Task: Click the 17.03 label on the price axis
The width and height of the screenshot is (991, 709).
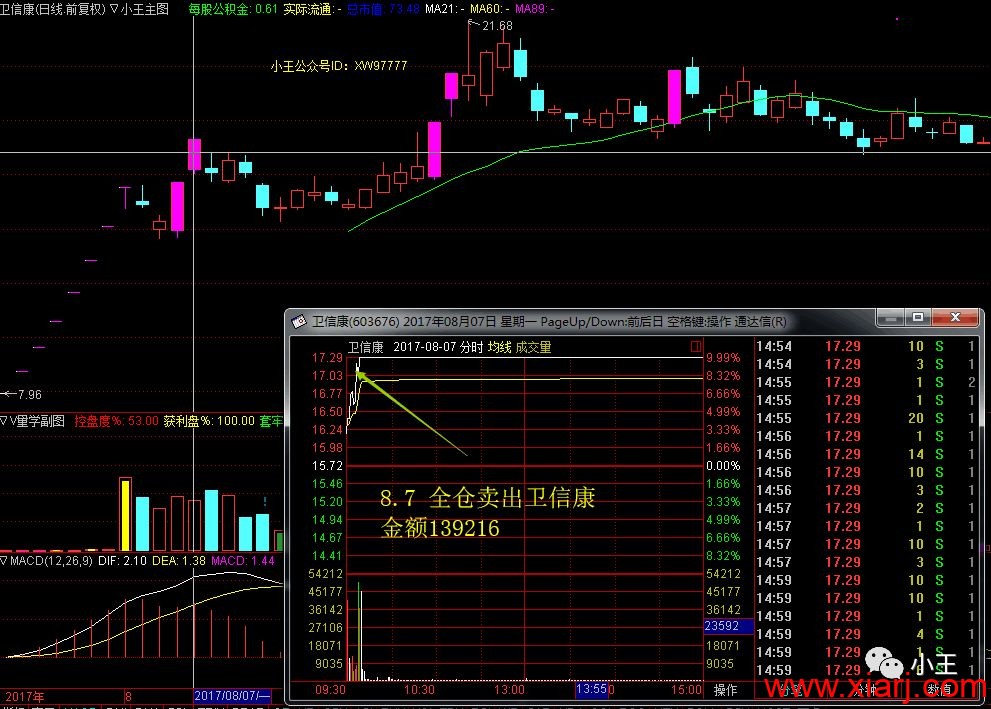Action: pos(327,375)
